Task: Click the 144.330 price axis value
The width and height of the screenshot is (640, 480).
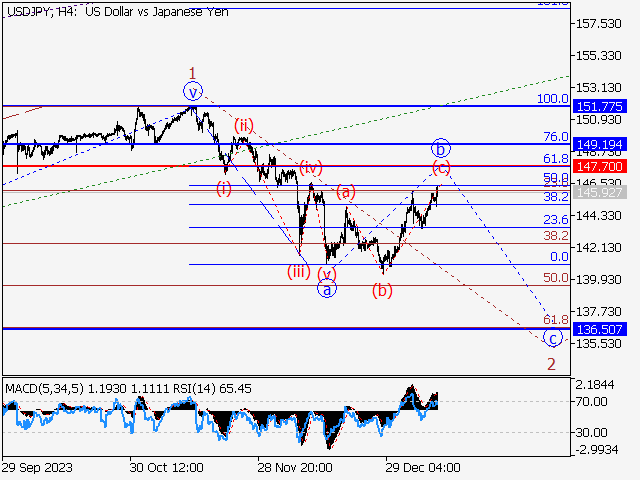Action: (598, 216)
